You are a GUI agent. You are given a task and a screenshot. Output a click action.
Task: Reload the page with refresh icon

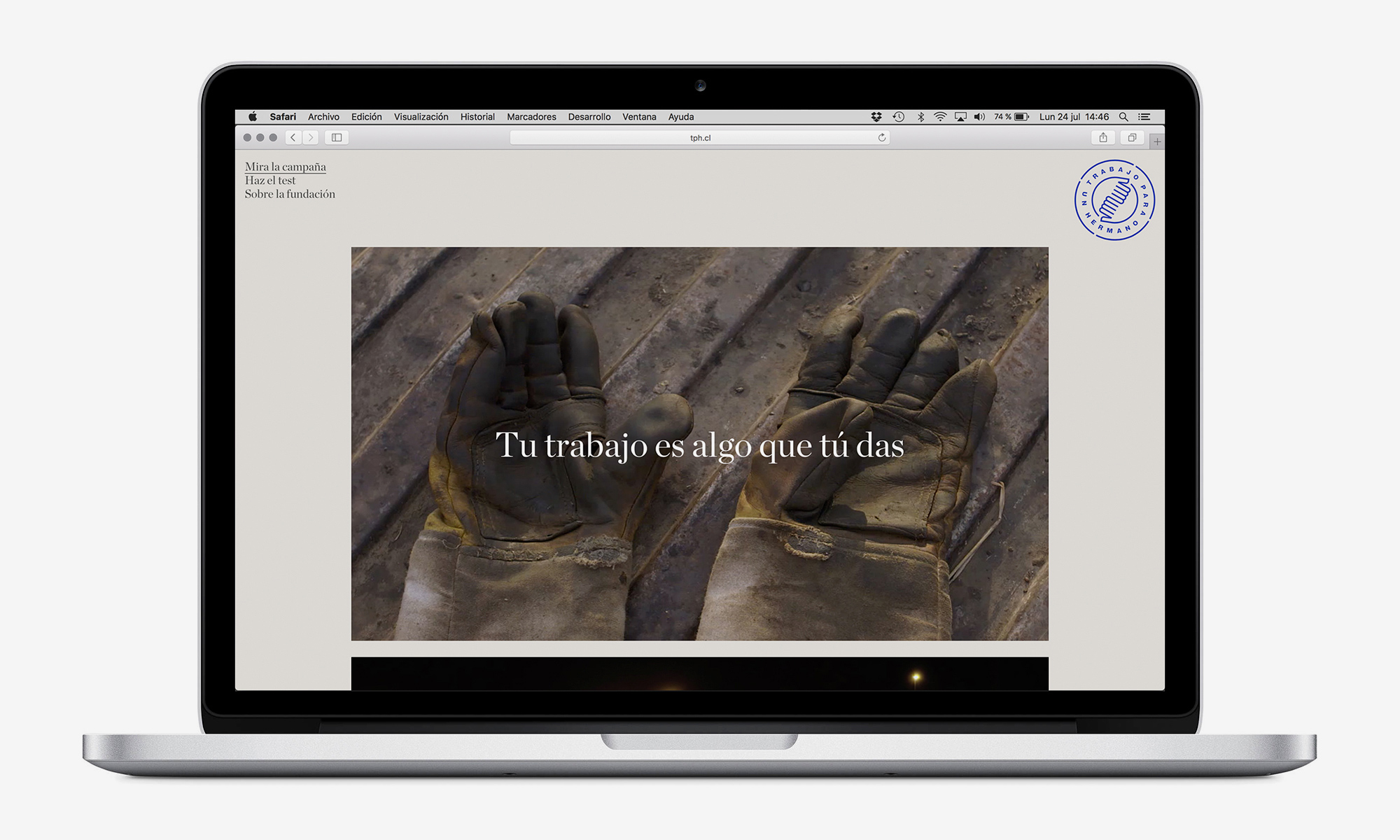[882, 138]
